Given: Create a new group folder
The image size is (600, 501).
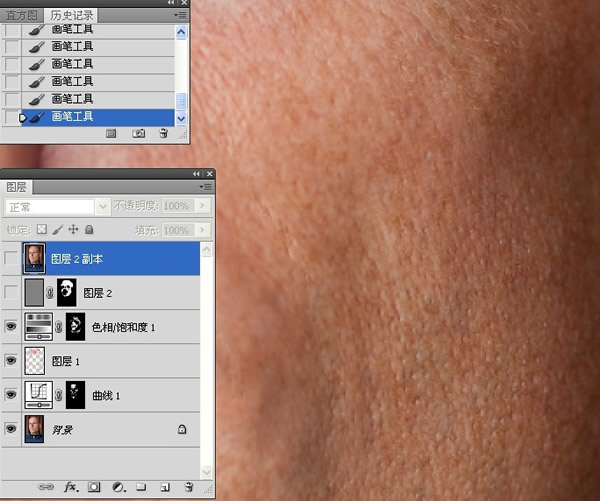Looking at the screenshot, I should [141, 487].
